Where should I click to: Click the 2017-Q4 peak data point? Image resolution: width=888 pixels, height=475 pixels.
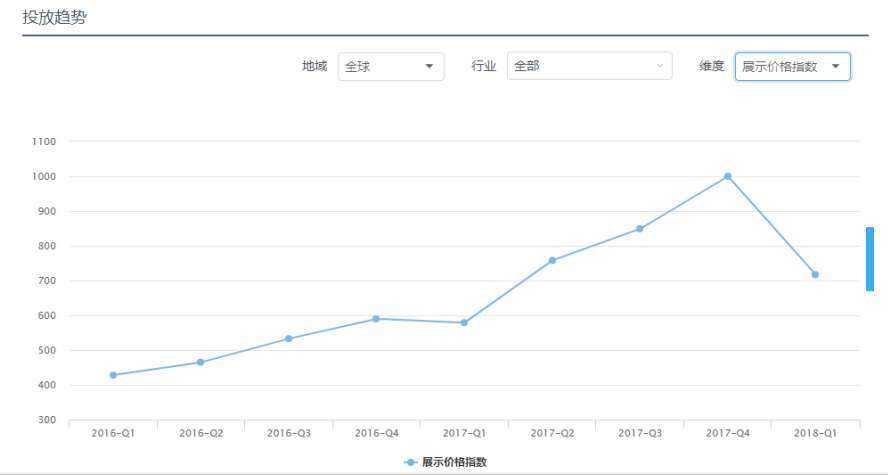[x=728, y=177]
